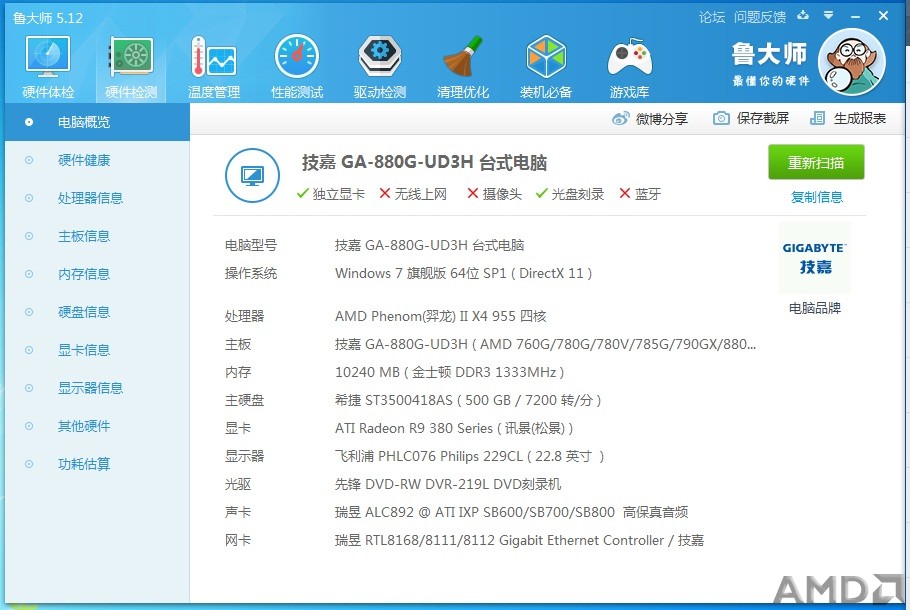Viewport: 910px width, 610px height.
Task: Click the 瑞昱 ALC892 sound card value
Action: click(511, 512)
